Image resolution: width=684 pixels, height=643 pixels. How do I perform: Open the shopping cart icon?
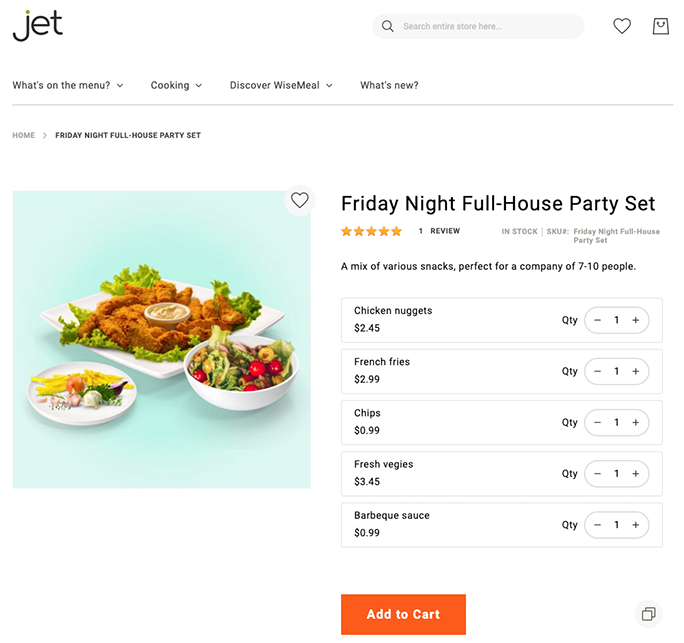660,27
